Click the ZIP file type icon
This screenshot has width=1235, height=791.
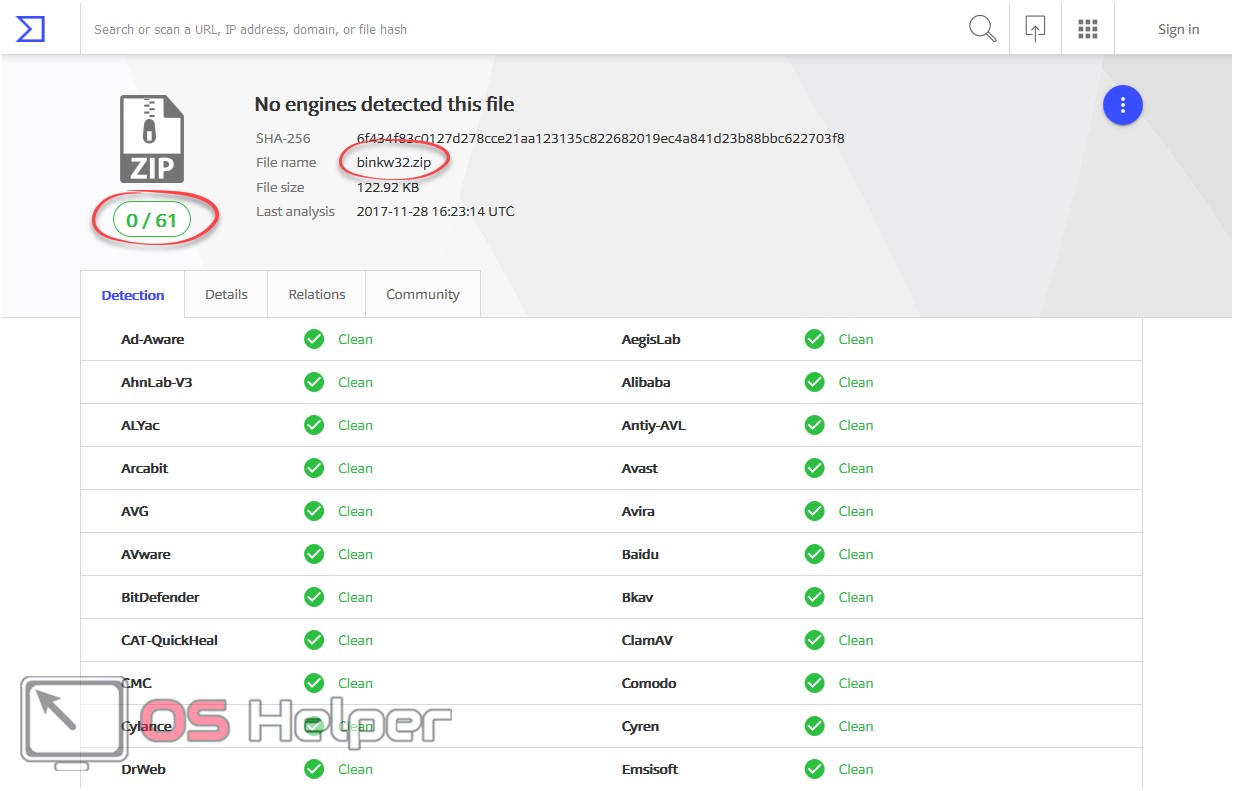[152, 139]
